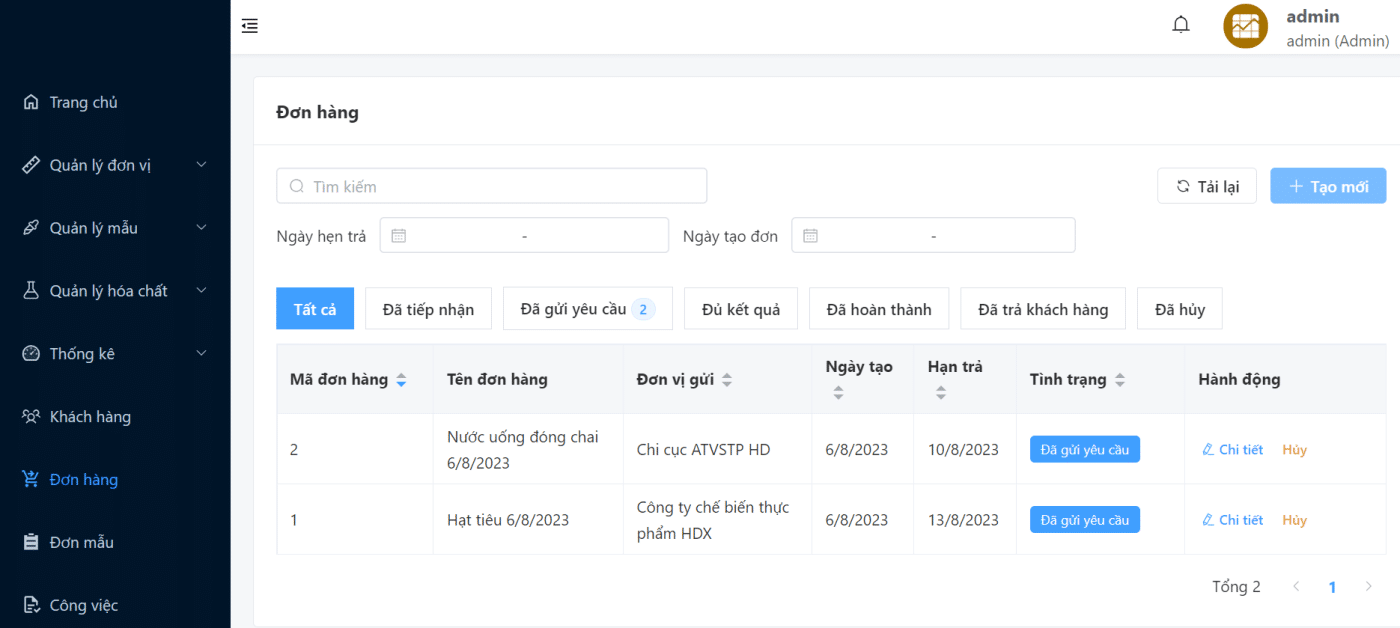The image size is (1400, 628).
Task: Switch to Đã gửi yêu cầu tab
Action: pos(587,309)
